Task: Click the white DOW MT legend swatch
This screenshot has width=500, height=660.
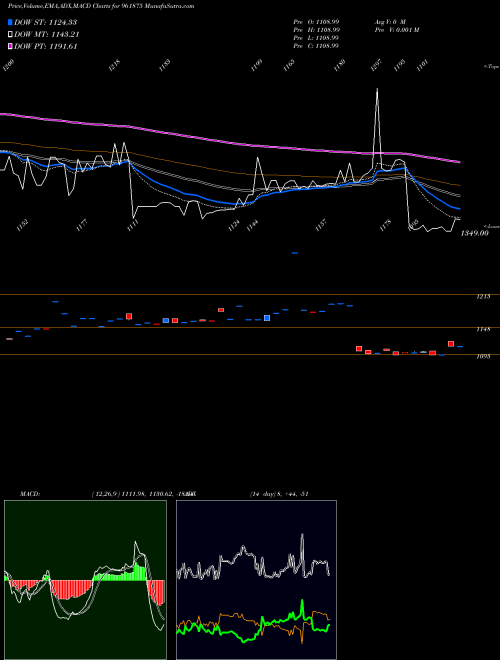Action: click(10, 35)
